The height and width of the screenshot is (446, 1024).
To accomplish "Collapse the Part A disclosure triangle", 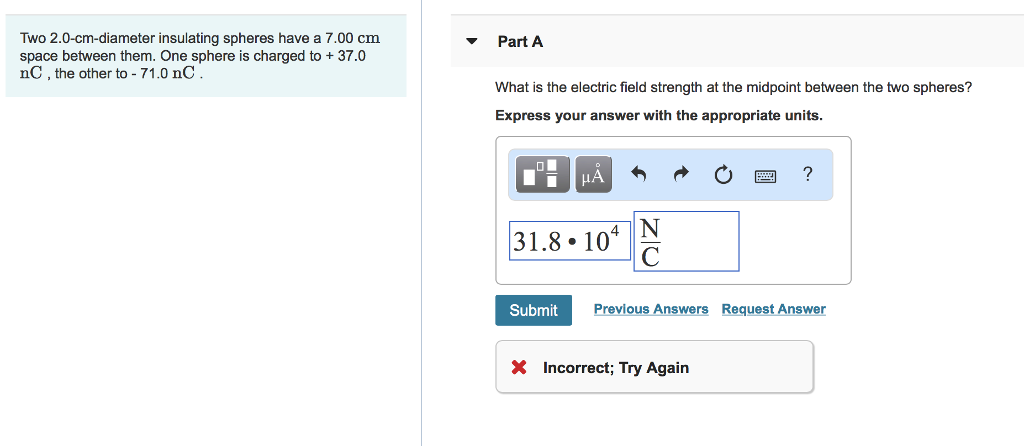I will [472, 42].
